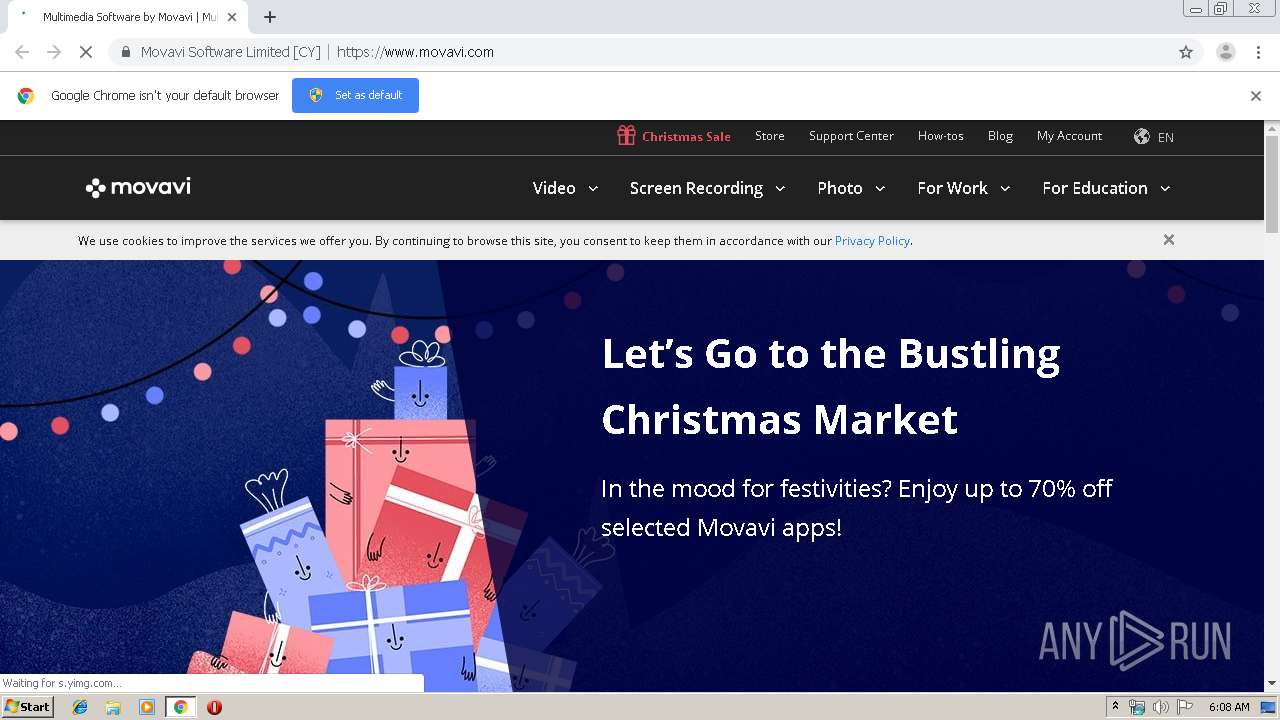
Task: Open the Chrome three-dot menu
Action: [x=1258, y=52]
